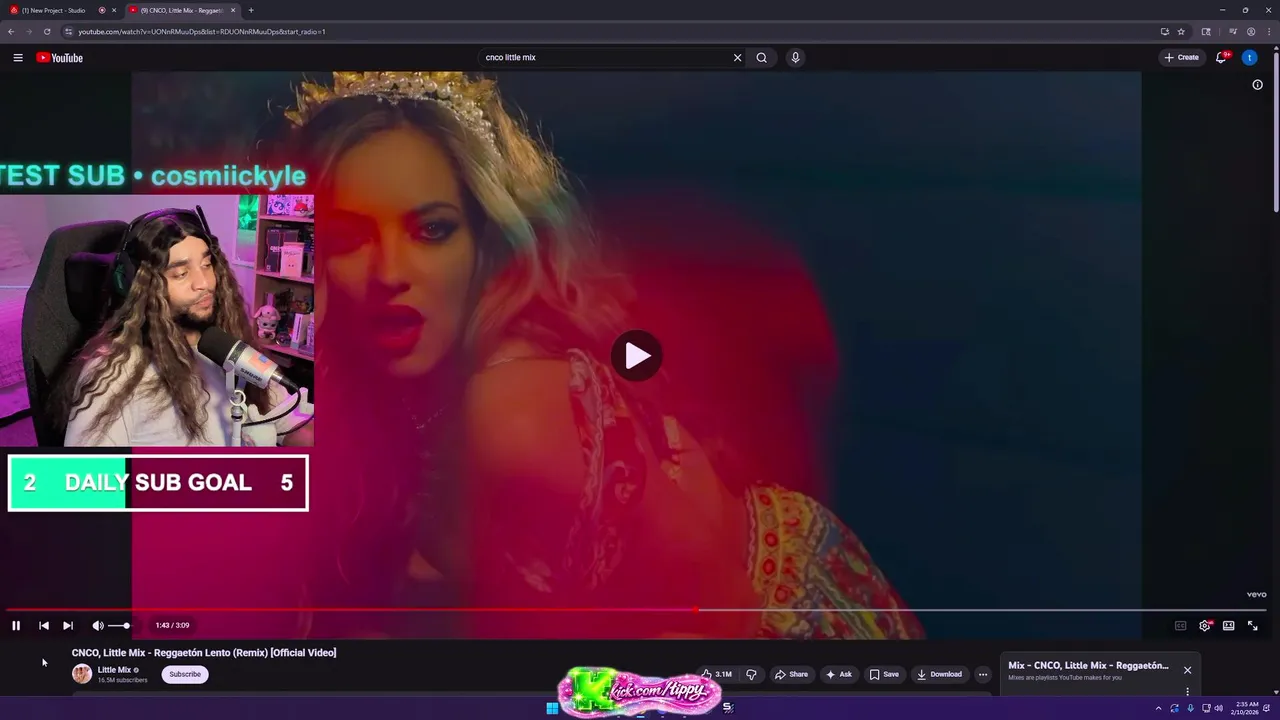Bookmark this page with star icon
Image resolution: width=1280 pixels, height=720 pixels.
1181,31
